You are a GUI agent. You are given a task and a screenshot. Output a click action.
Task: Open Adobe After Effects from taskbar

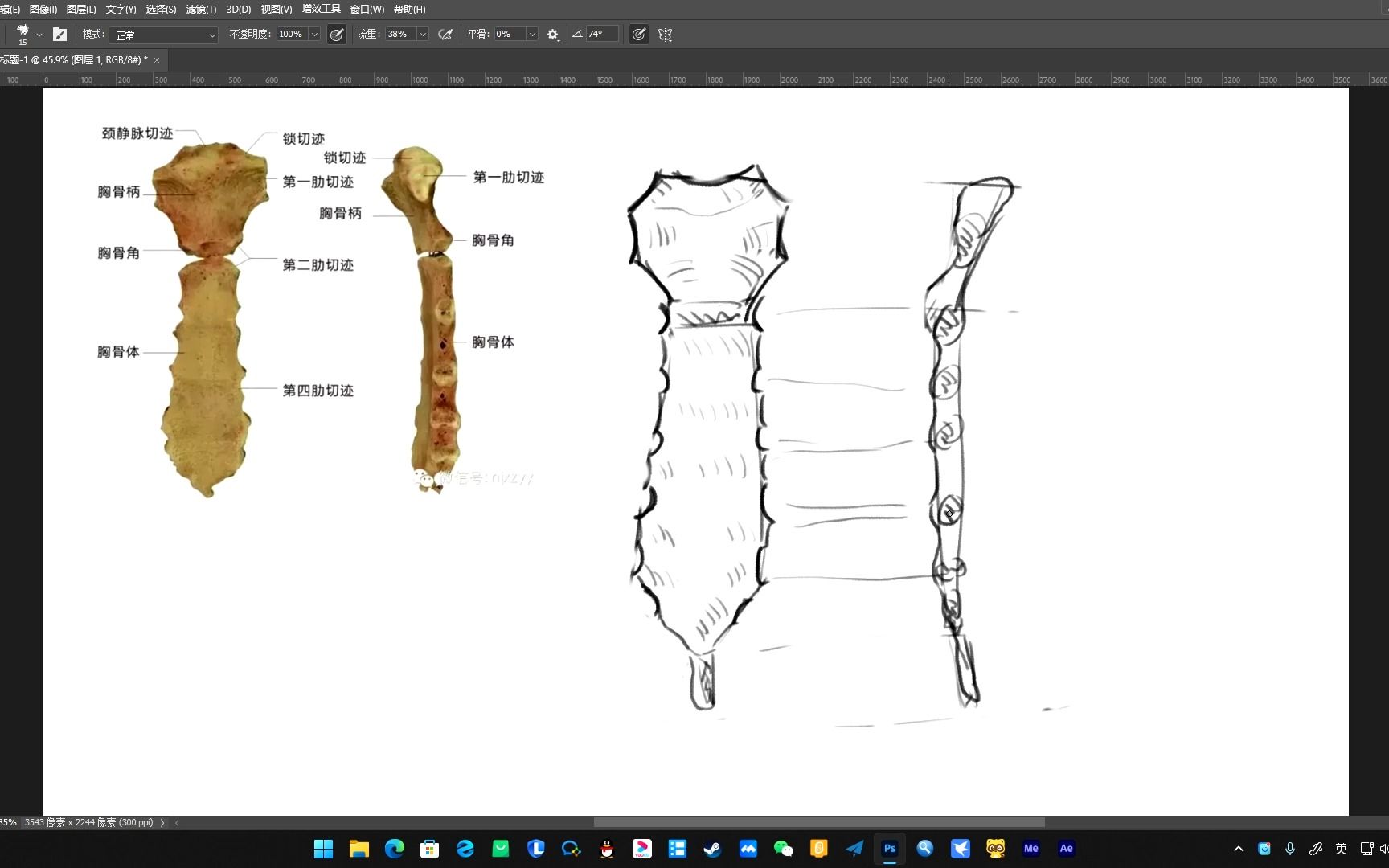[1067, 849]
